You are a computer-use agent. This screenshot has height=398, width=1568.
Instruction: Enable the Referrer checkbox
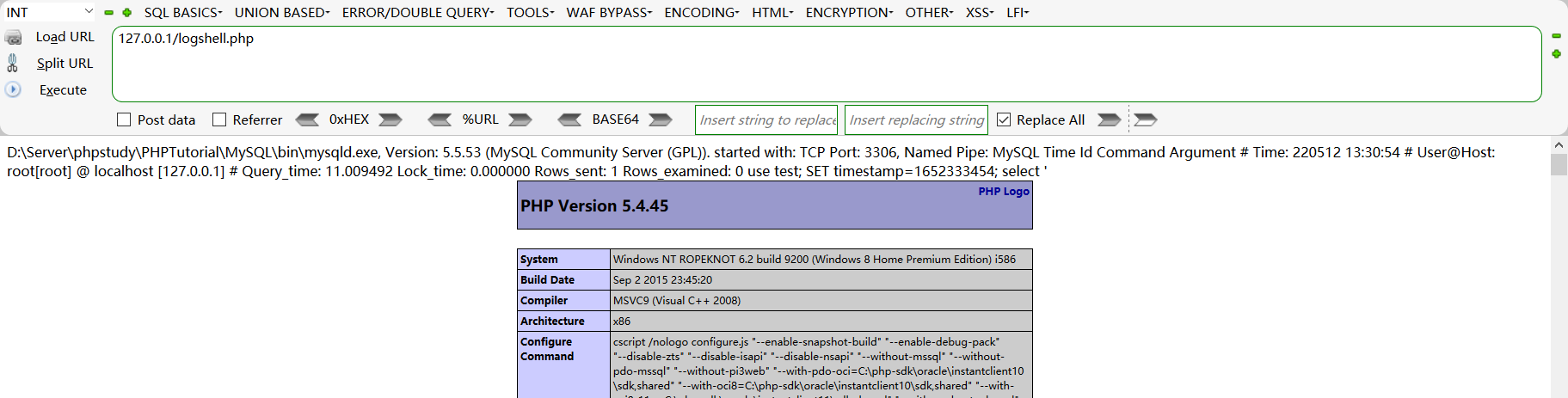[x=219, y=119]
